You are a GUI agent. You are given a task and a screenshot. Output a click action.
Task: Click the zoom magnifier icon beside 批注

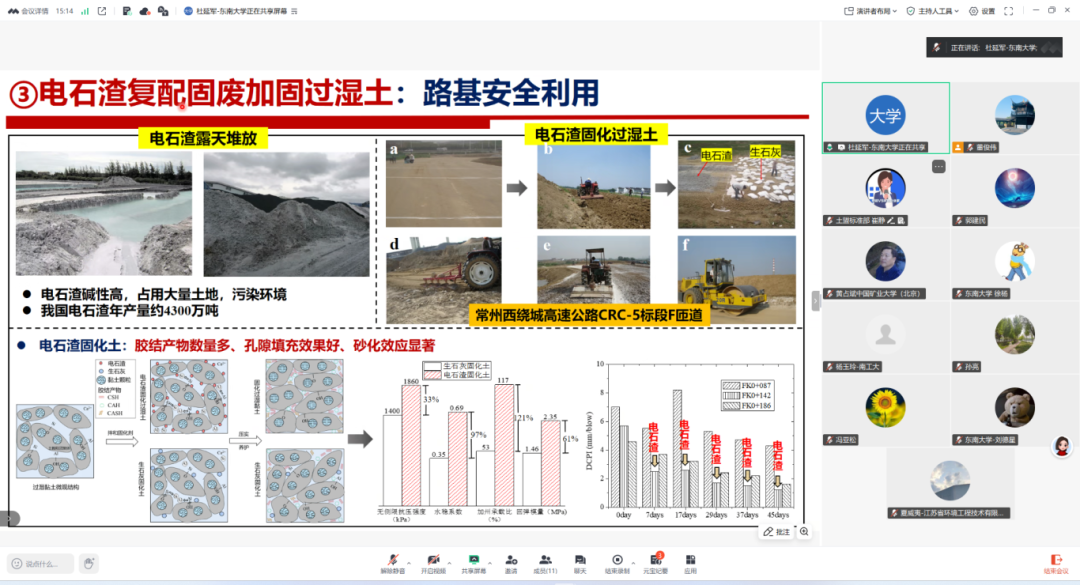point(804,532)
